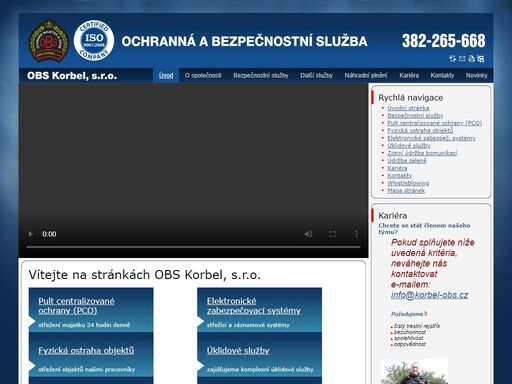Seek on the video progress bar

(x=193, y=247)
